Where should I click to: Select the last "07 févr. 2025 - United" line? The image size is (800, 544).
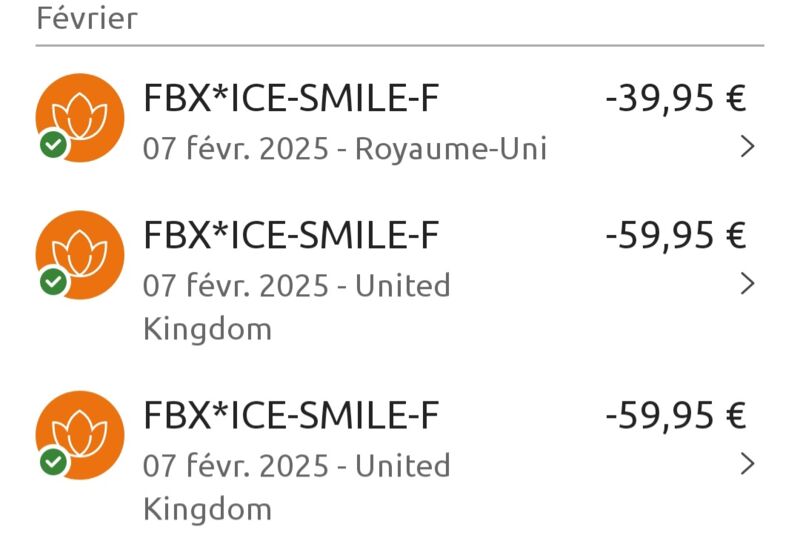tap(296, 465)
